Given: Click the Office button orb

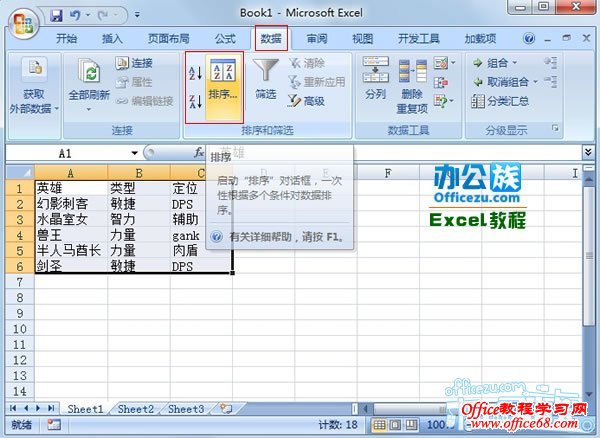Looking at the screenshot, I should (x=24, y=23).
